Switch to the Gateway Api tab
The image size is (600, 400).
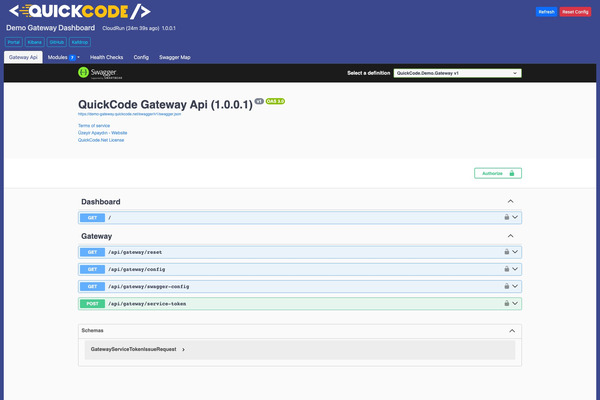(x=23, y=57)
